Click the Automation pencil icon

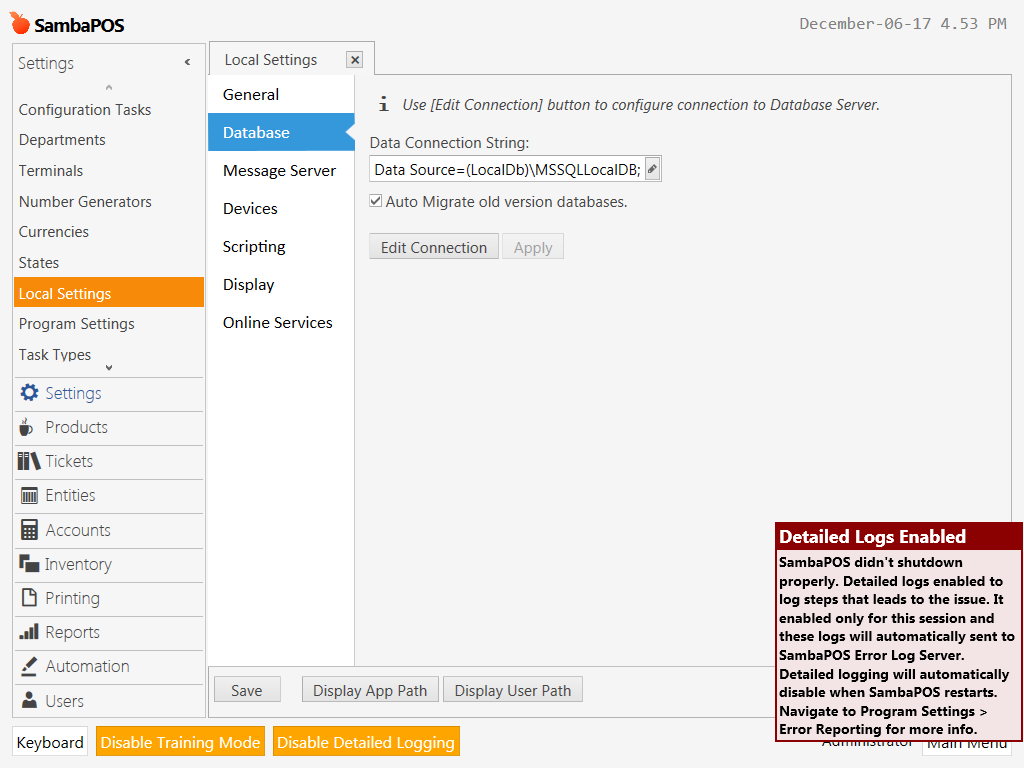point(29,665)
